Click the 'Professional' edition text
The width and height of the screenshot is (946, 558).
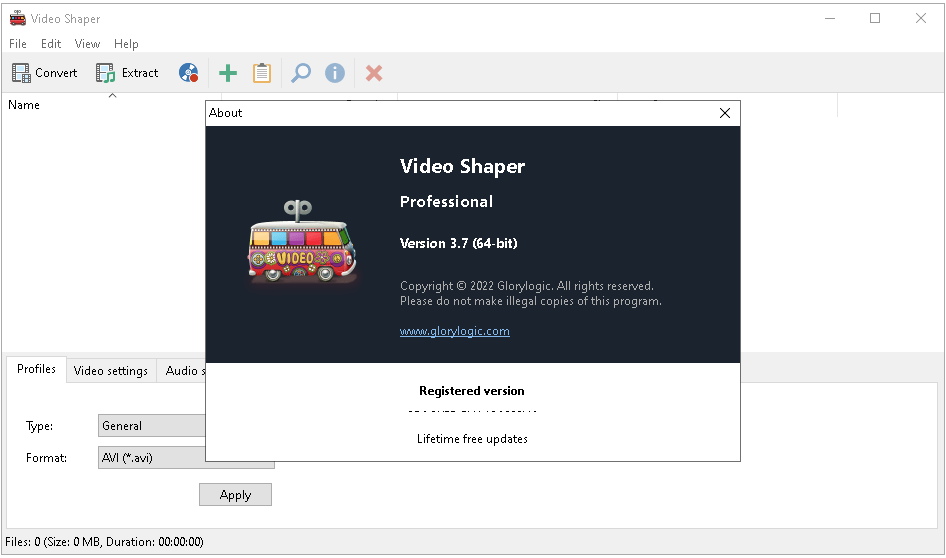446,201
